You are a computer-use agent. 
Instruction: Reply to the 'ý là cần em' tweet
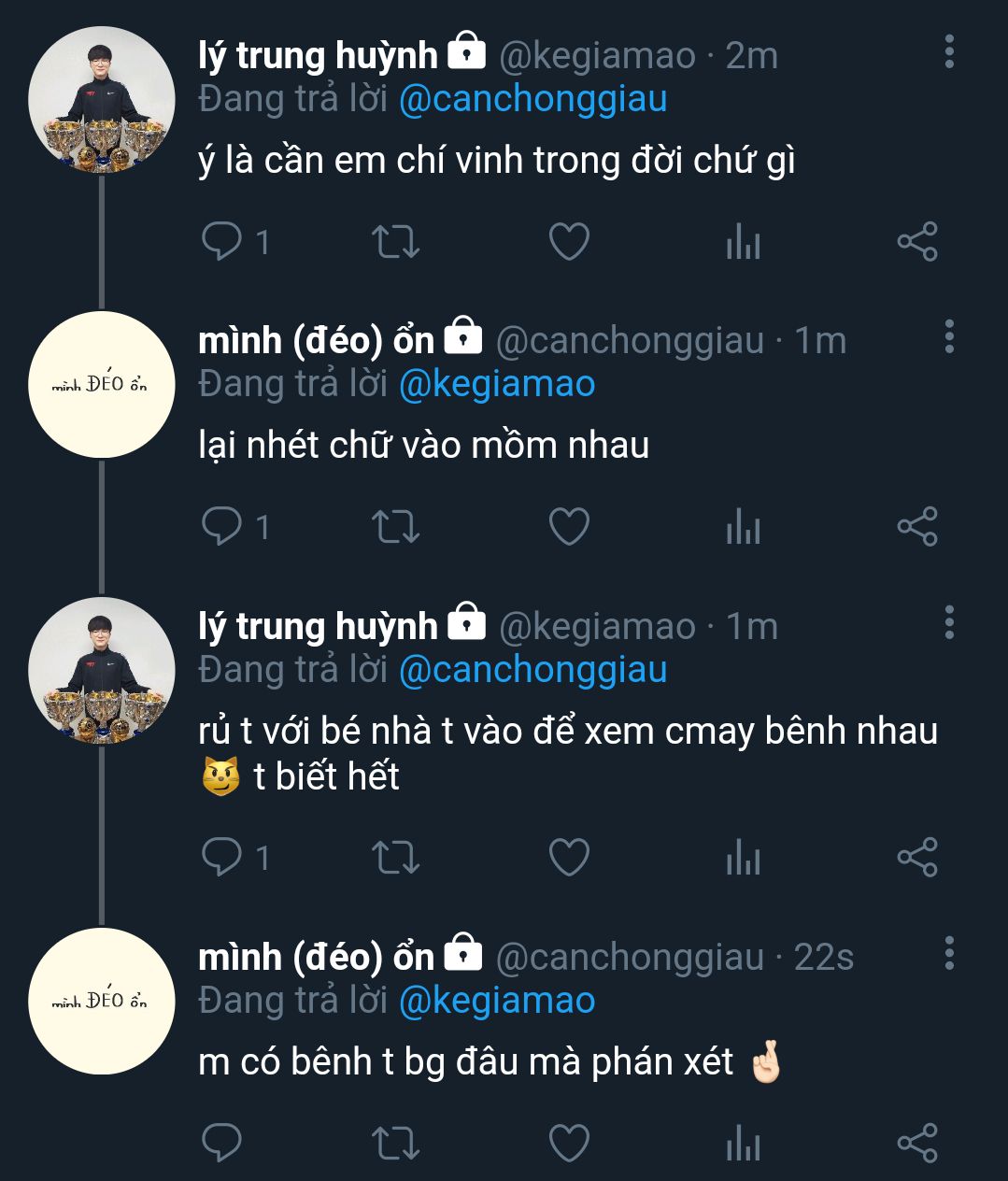pyautogui.click(x=222, y=241)
